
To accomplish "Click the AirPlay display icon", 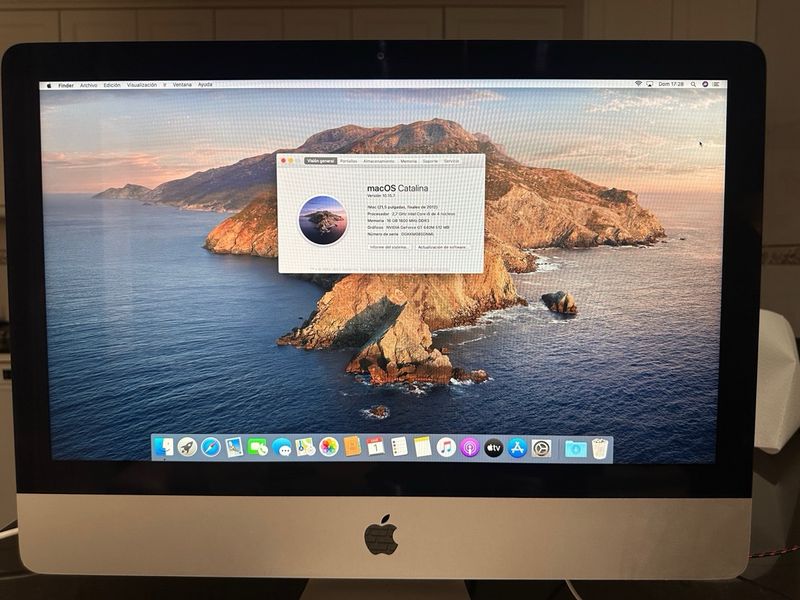I will (x=649, y=84).
